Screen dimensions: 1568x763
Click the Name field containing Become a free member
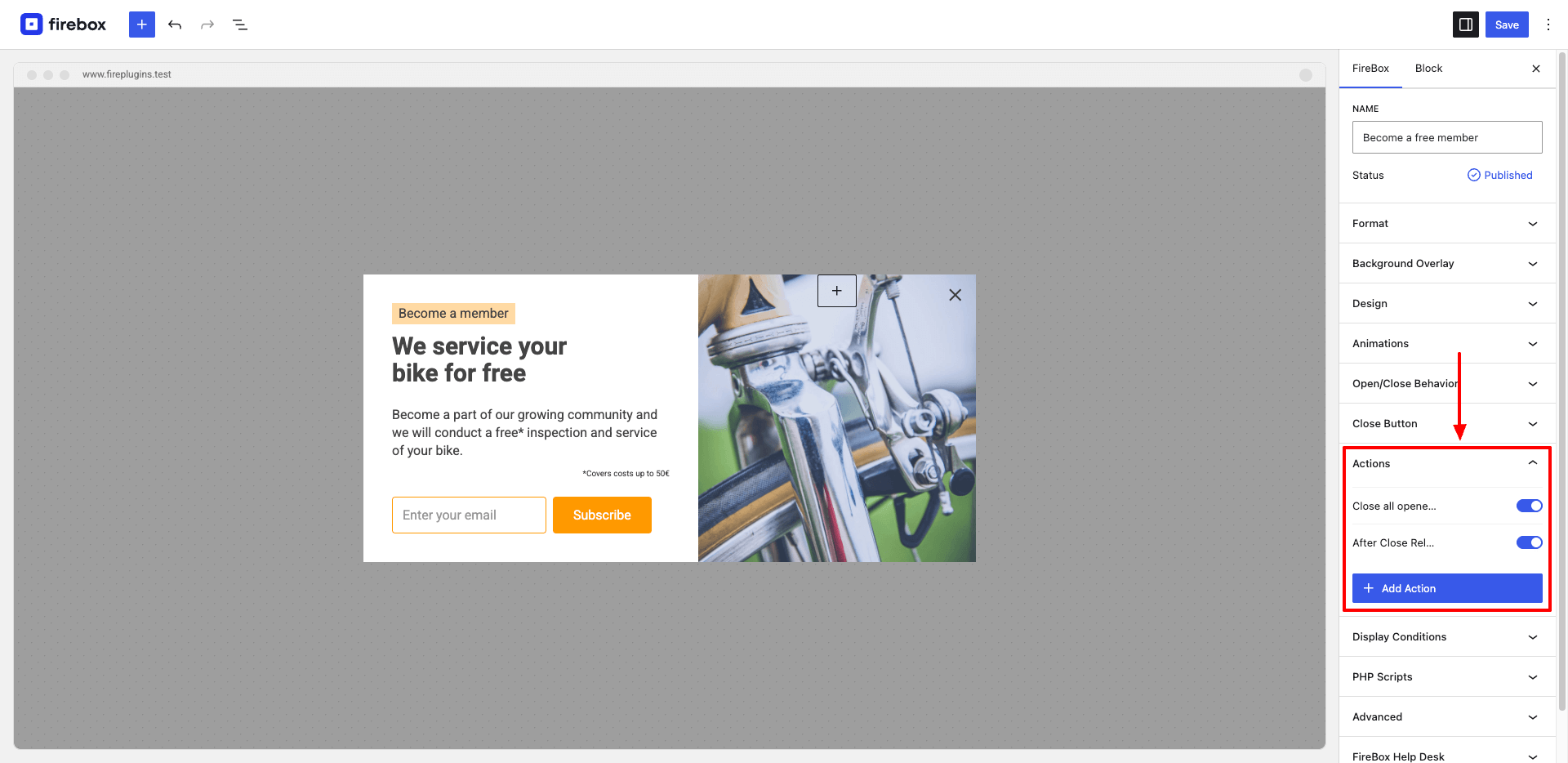click(x=1447, y=137)
